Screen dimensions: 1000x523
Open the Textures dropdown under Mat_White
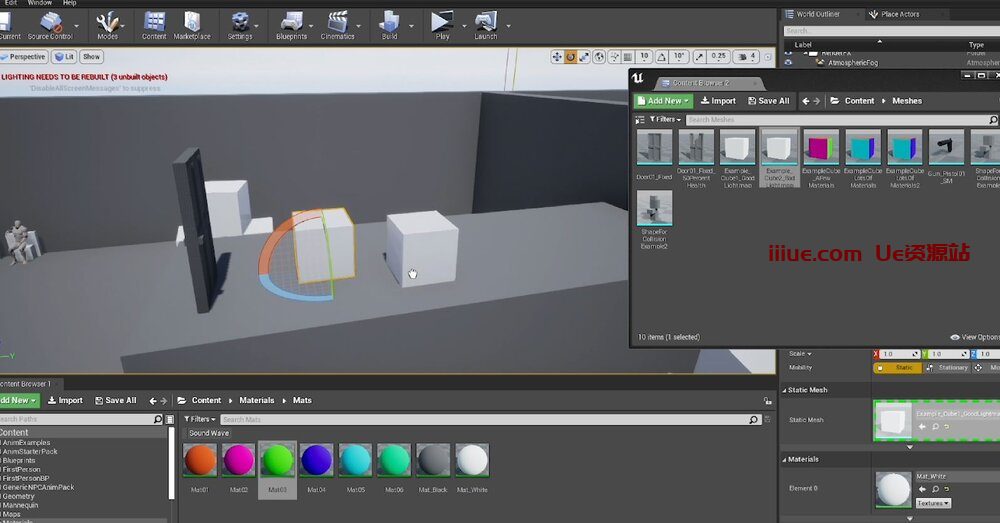(x=933, y=503)
